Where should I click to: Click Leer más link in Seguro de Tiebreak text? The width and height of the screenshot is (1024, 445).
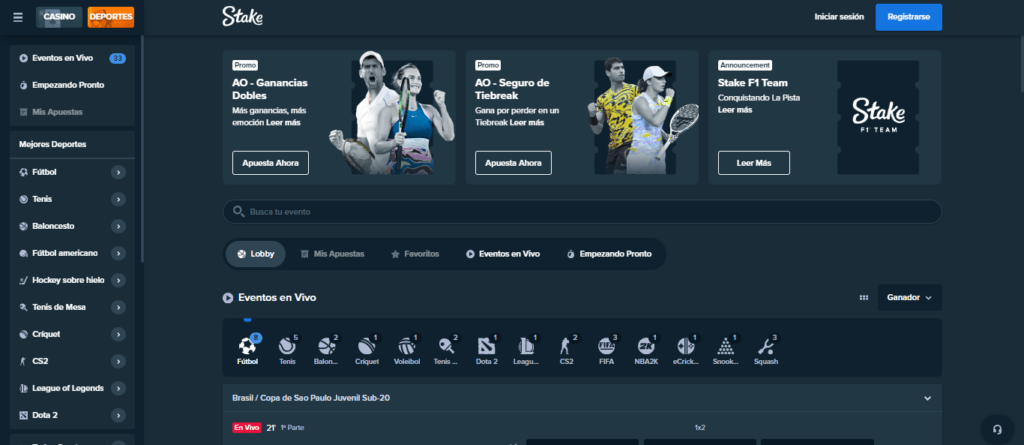click(x=526, y=123)
